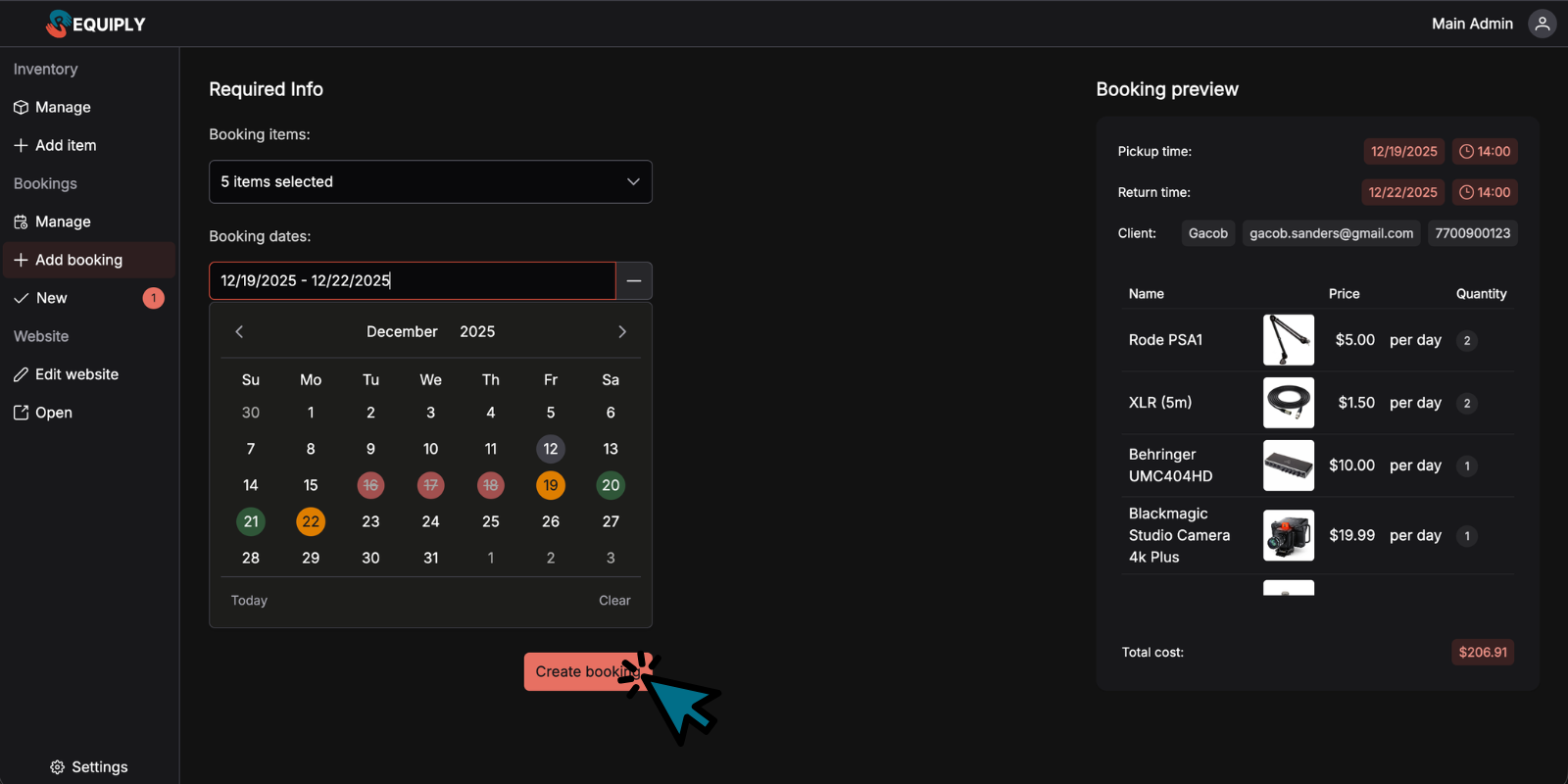
Task: Open Inventory Manage in sidebar
Action: click(89, 107)
